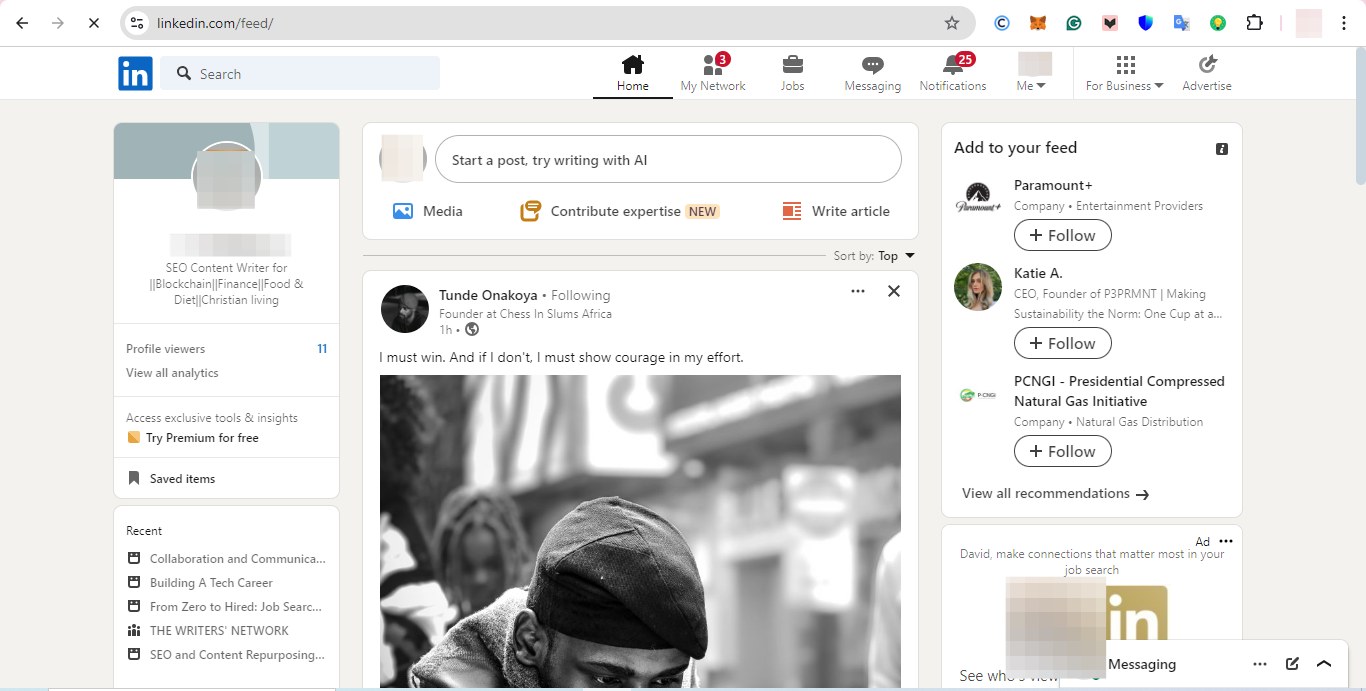Open Building A Tech Career event

[200, 583]
